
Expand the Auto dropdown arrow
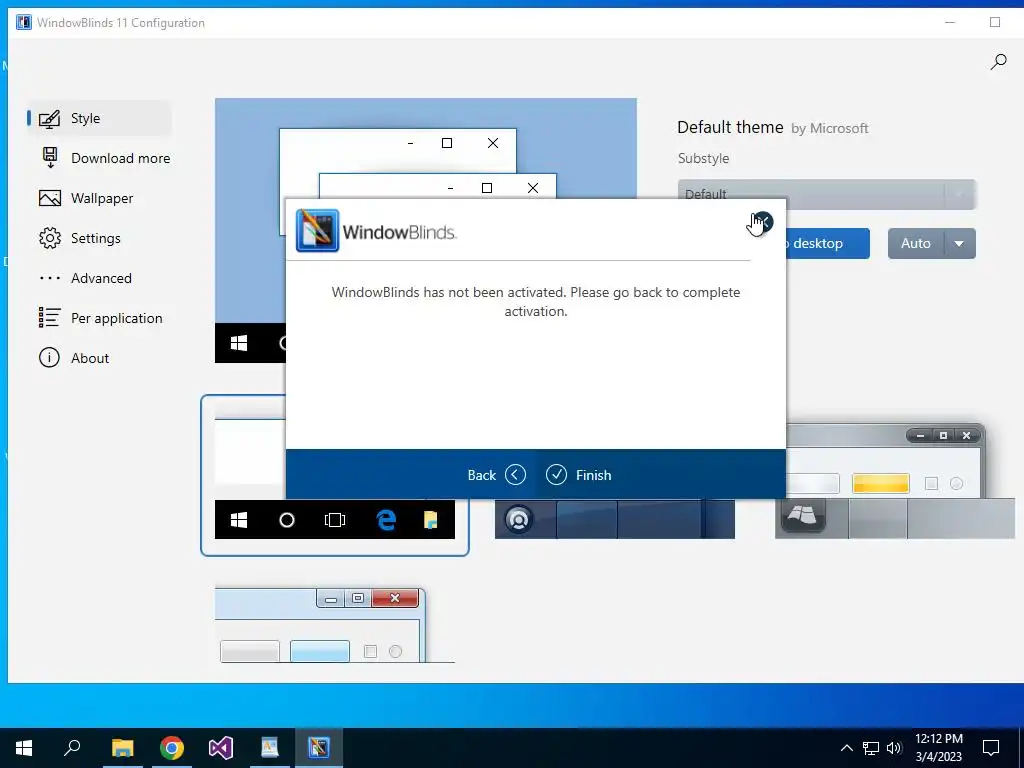pyautogui.click(x=959, y=244)
